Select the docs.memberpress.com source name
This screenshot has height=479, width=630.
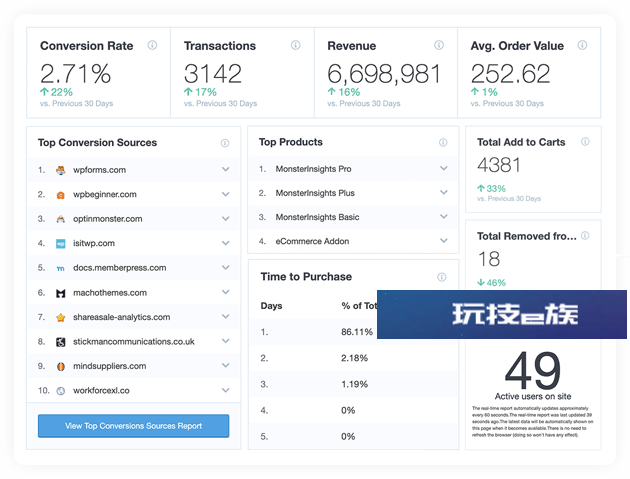point(119,268)
